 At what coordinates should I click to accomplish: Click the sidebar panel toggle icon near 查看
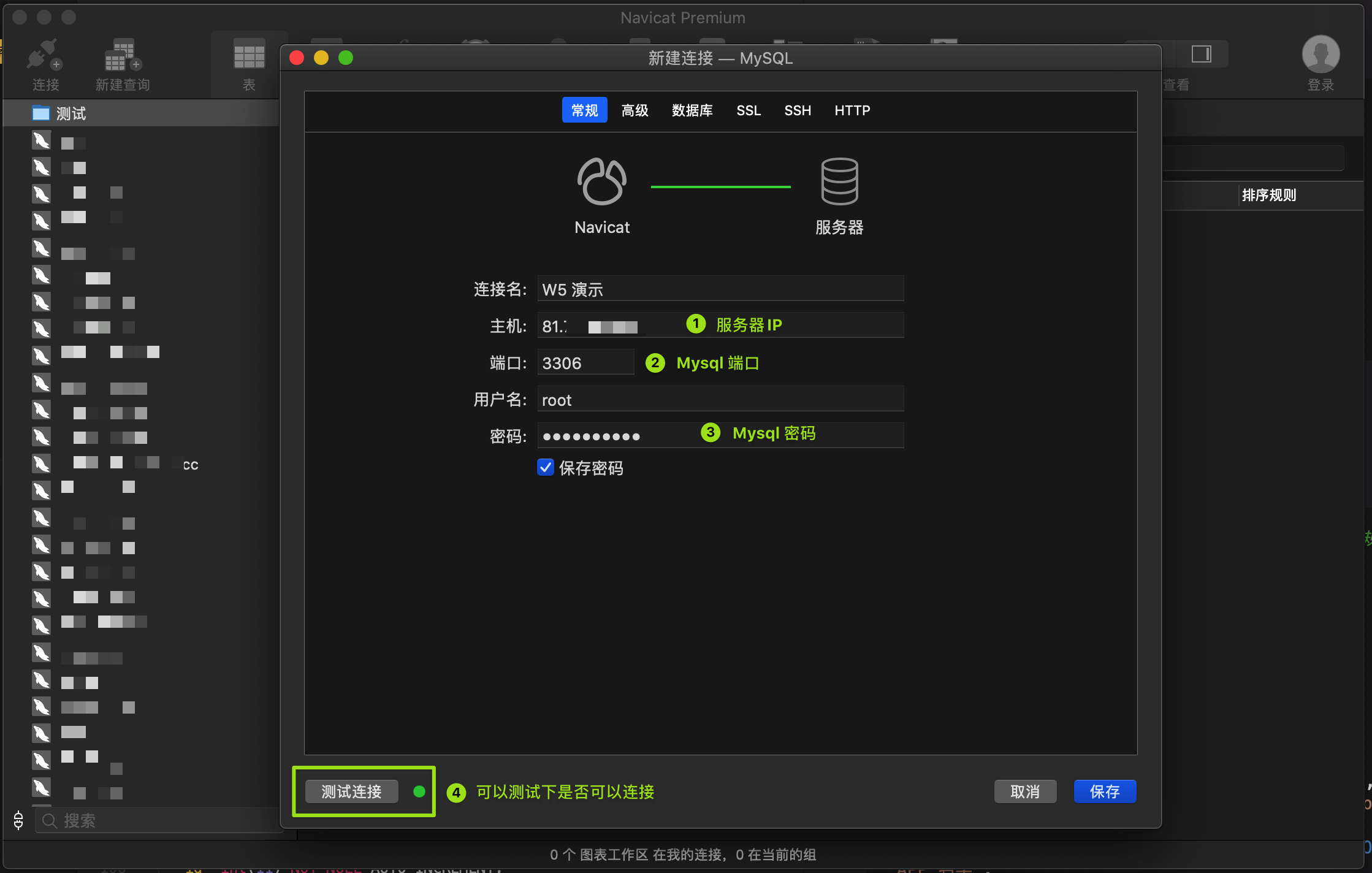click(x=1201, y=54)
